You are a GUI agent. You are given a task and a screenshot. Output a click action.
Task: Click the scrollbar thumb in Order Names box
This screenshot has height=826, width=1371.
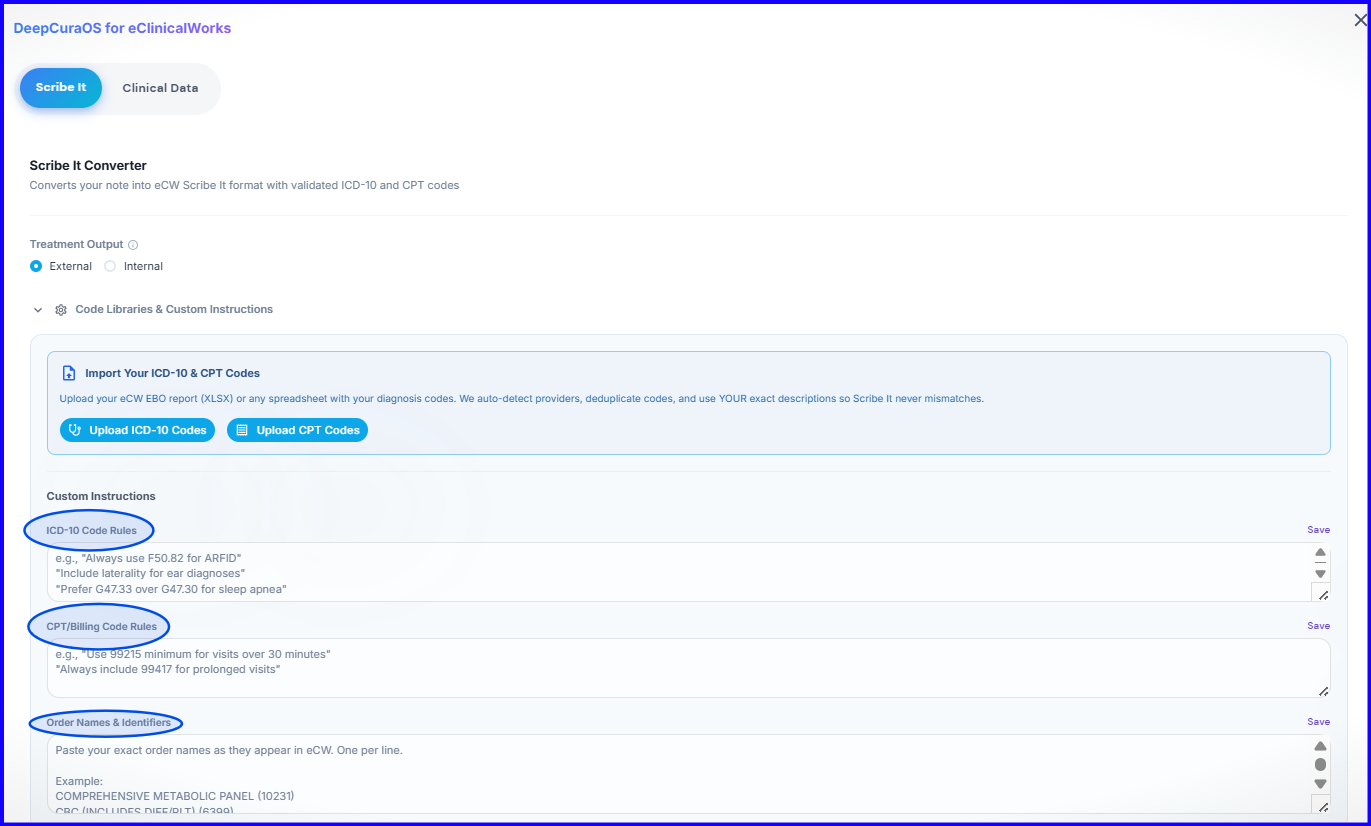click(1320, 765)
